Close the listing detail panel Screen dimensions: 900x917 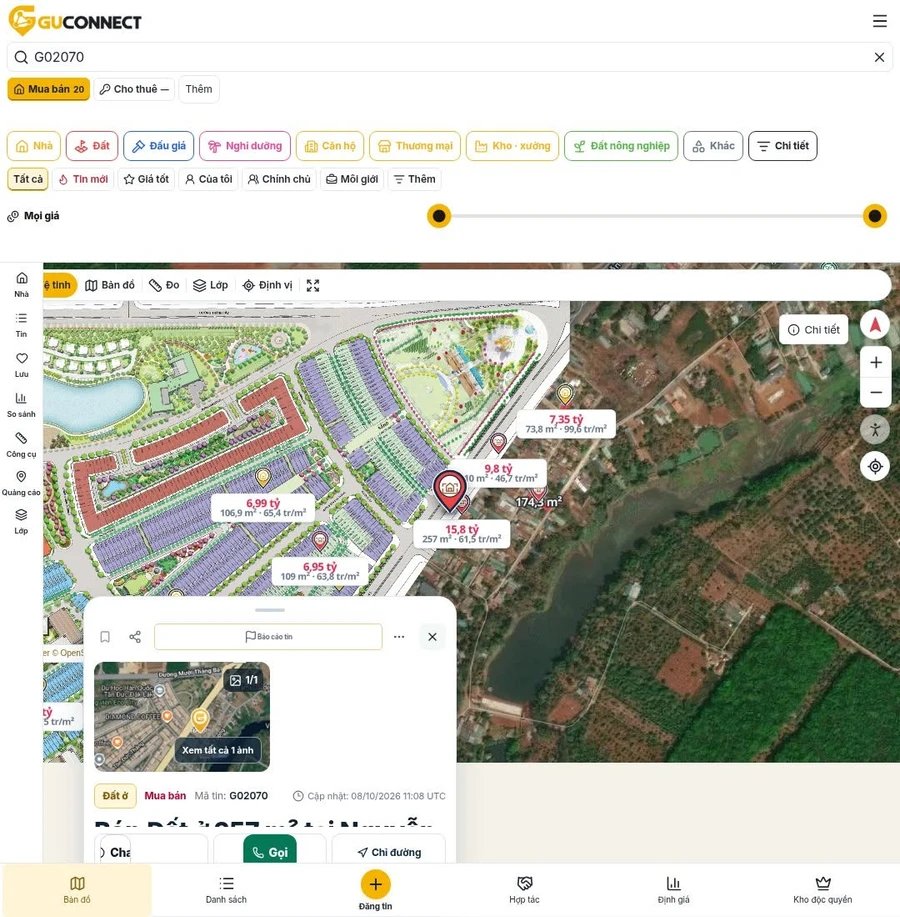click(432, 637)
